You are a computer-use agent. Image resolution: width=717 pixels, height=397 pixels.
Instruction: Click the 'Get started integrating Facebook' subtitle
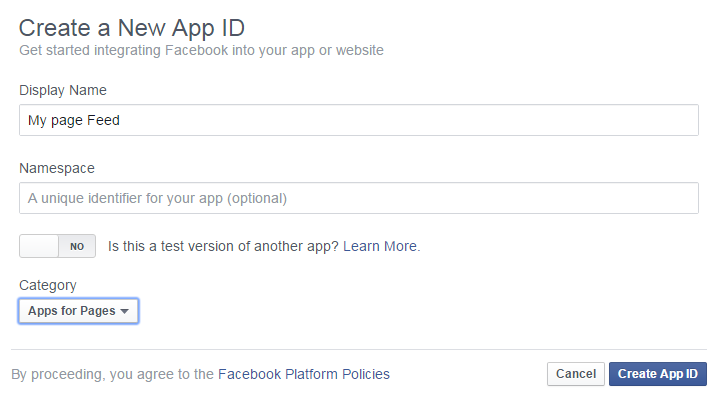pos(201,50)
